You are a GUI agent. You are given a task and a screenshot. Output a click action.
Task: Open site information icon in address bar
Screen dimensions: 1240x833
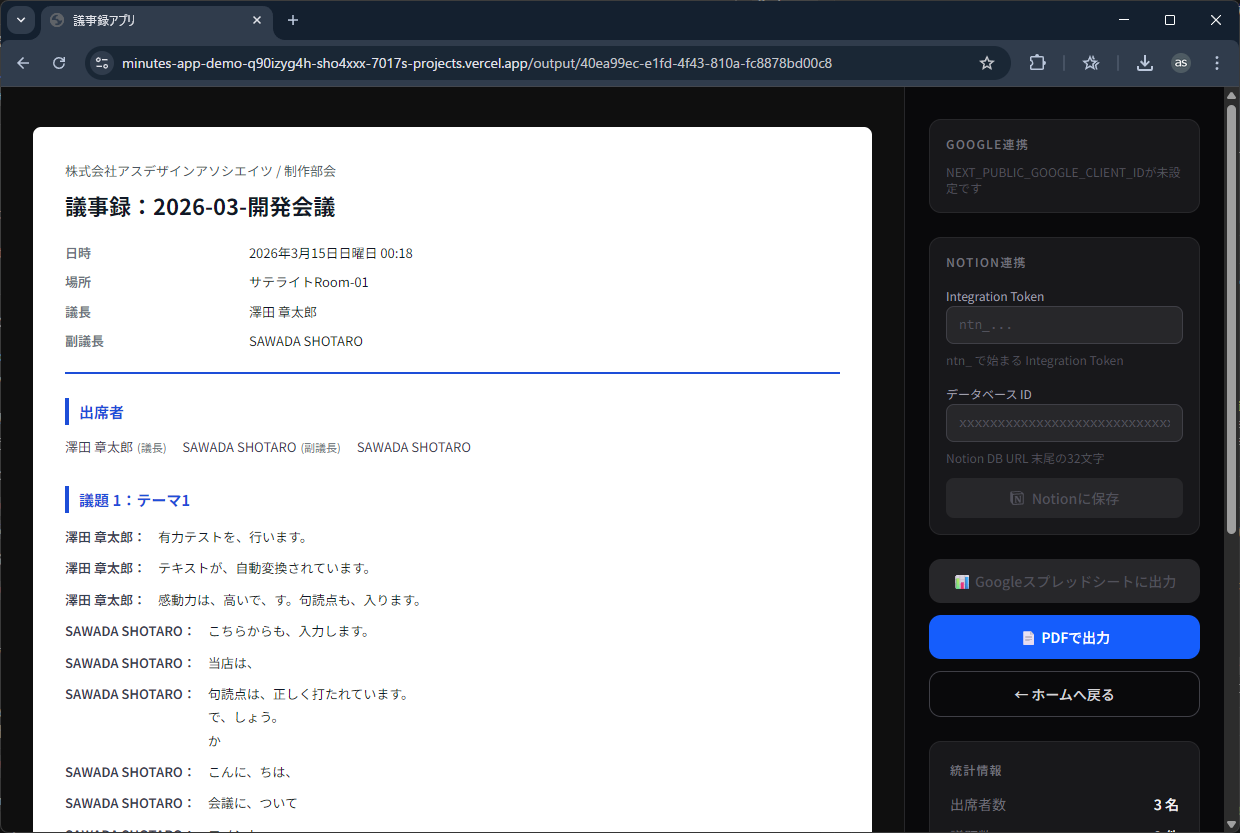tap(101, 63)
